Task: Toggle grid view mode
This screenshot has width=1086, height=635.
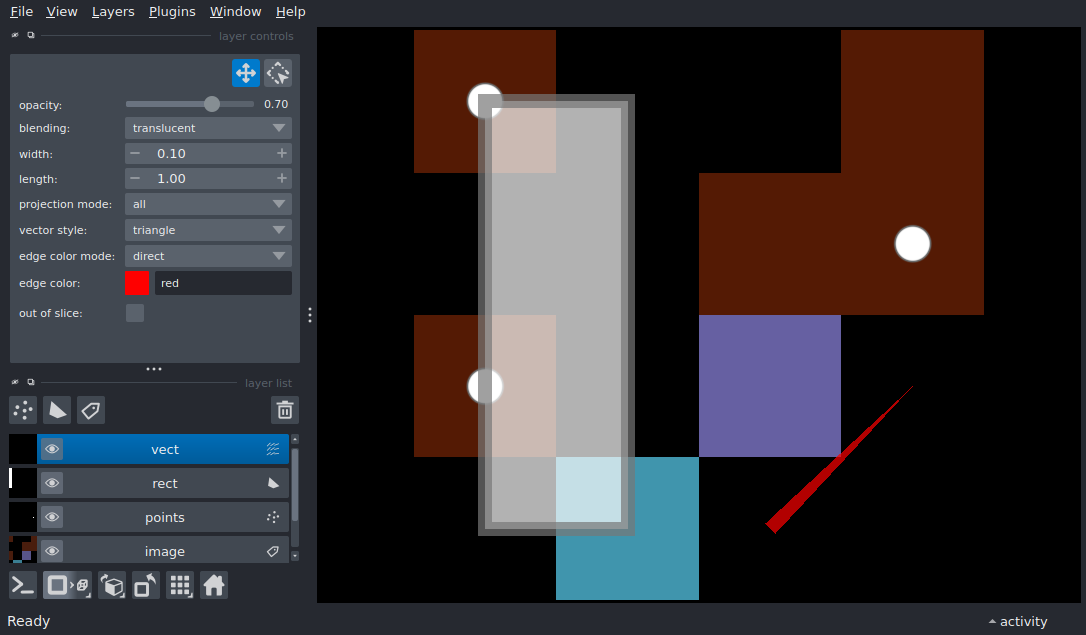Action: [x=180, y=585]
